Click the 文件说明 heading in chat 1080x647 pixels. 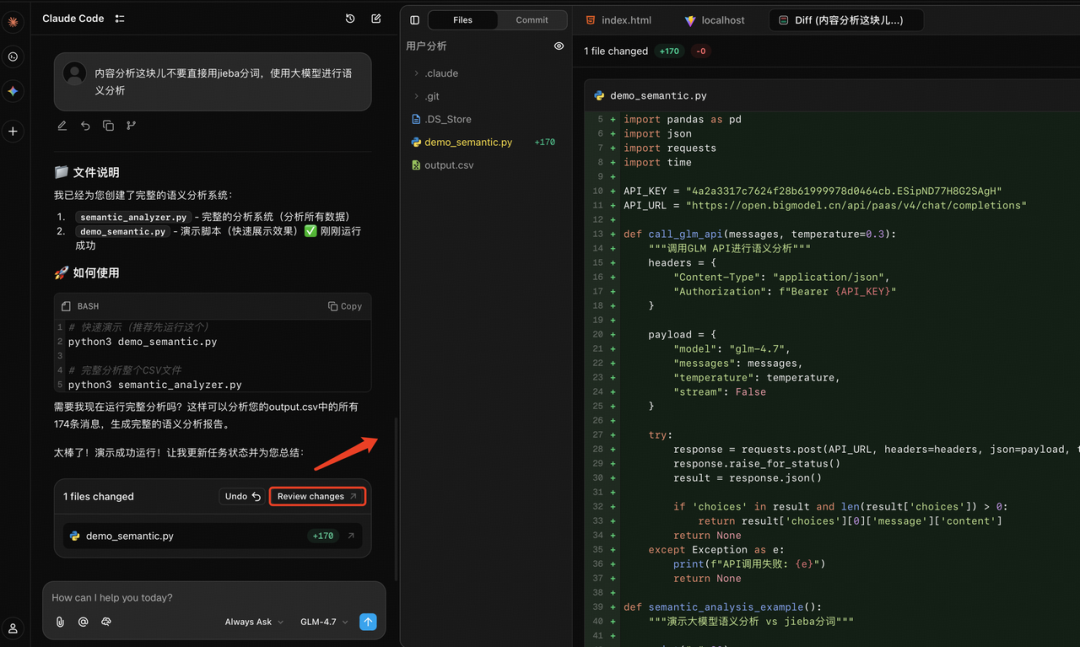point(96,172)
